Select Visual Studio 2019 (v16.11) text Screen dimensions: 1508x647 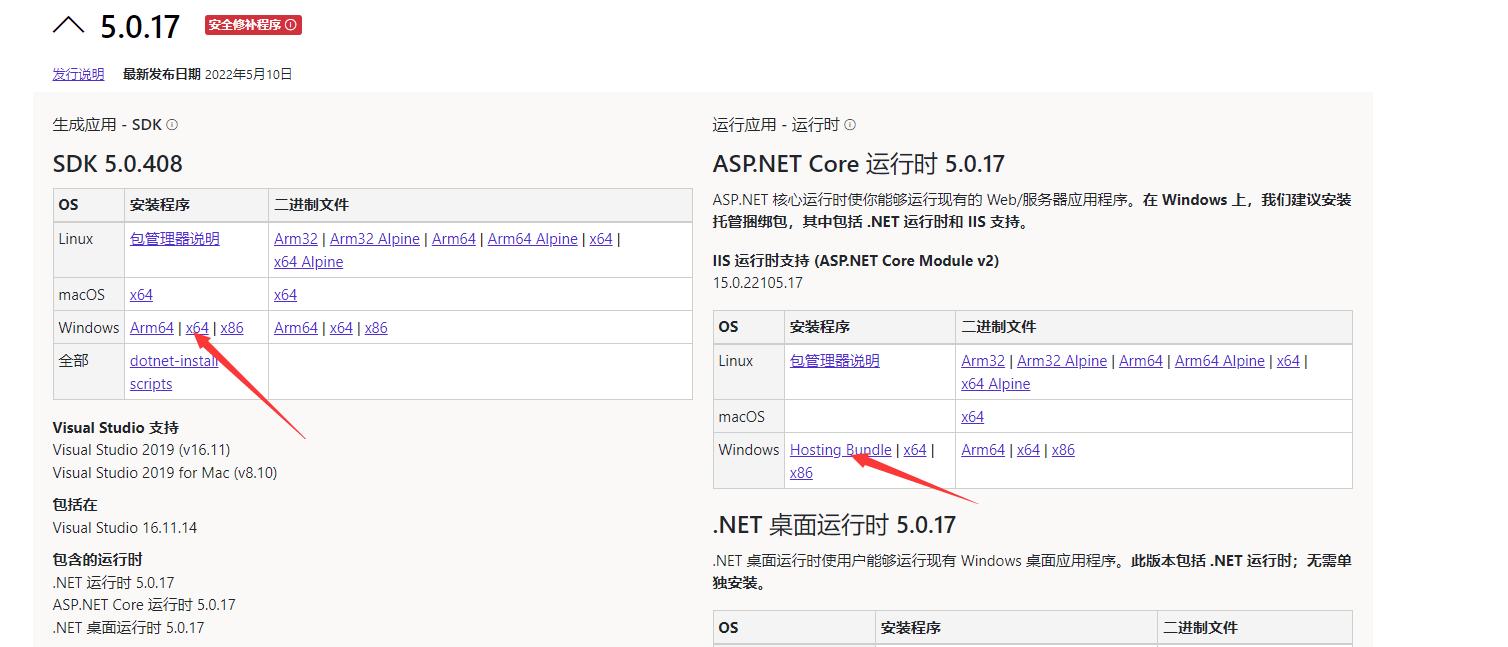click(141, 450)
